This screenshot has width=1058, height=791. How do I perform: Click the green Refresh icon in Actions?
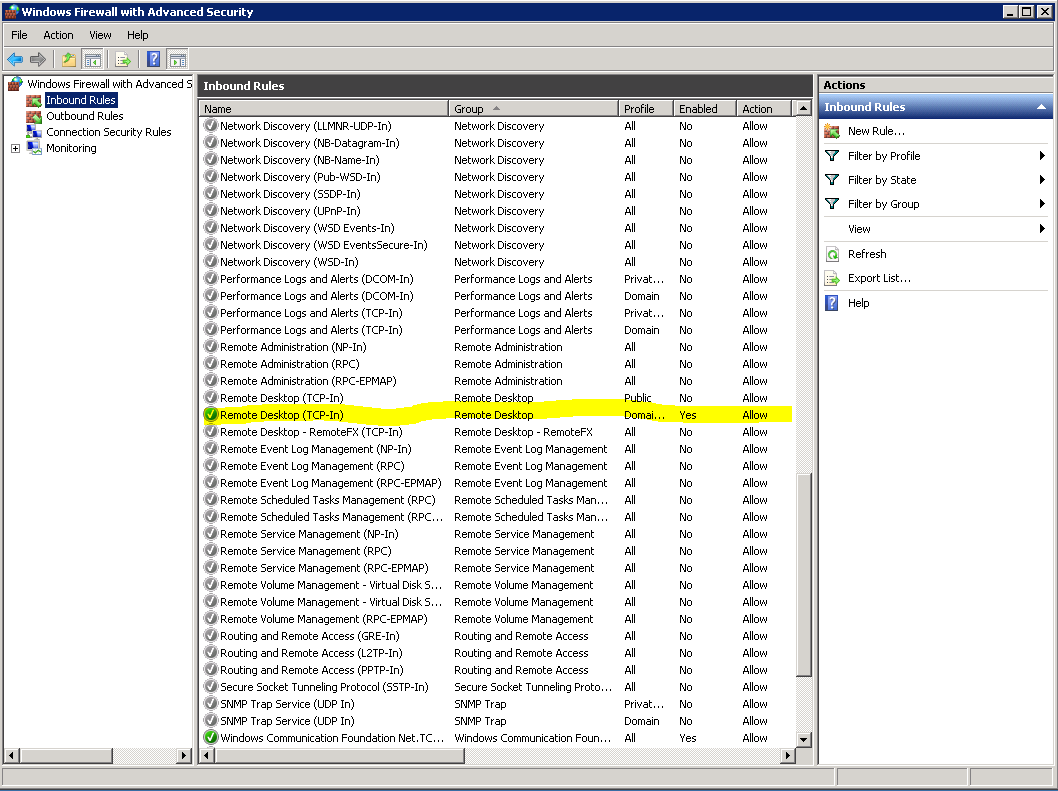tap(832, 254)
